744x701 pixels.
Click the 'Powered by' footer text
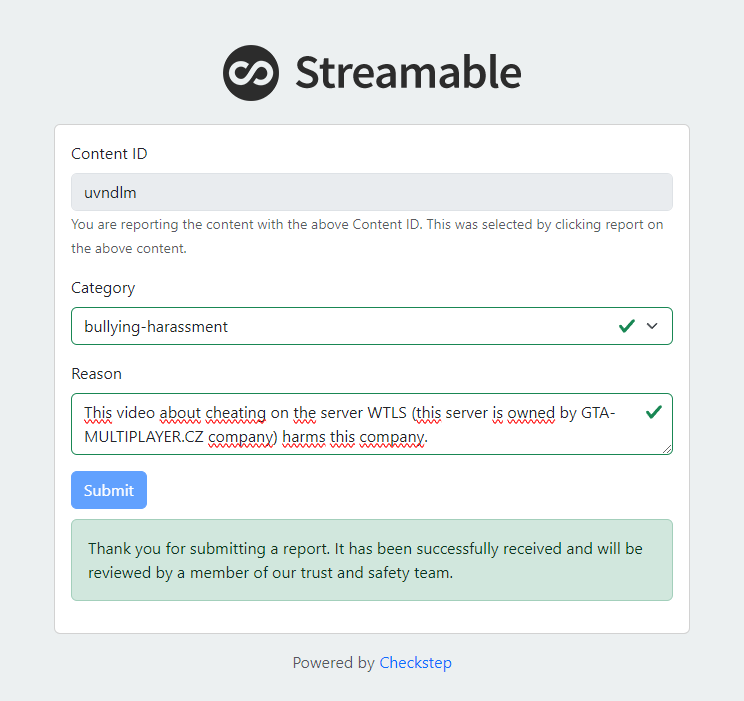point(333,663)
